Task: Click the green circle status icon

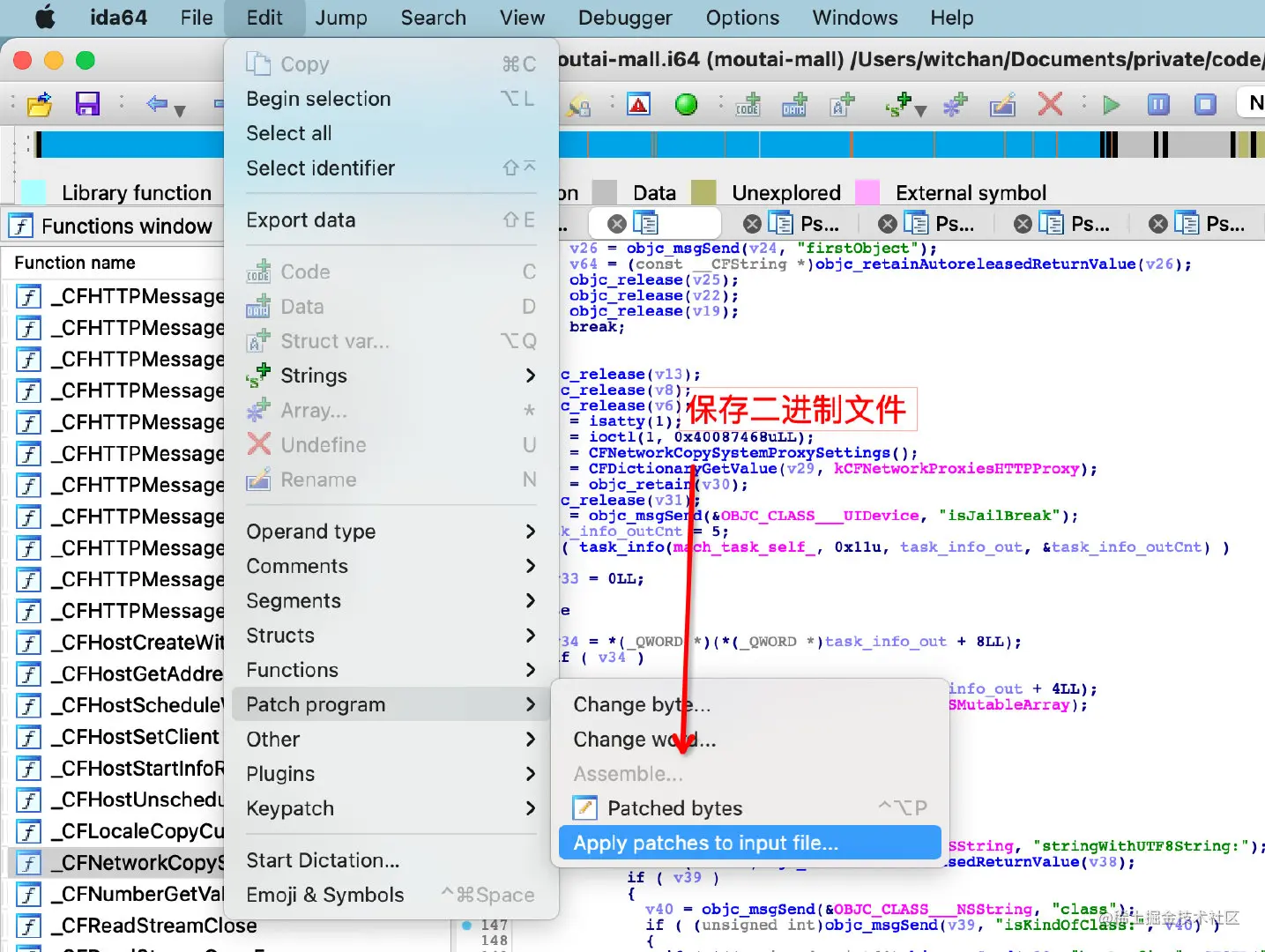Action: pos(686,105)
